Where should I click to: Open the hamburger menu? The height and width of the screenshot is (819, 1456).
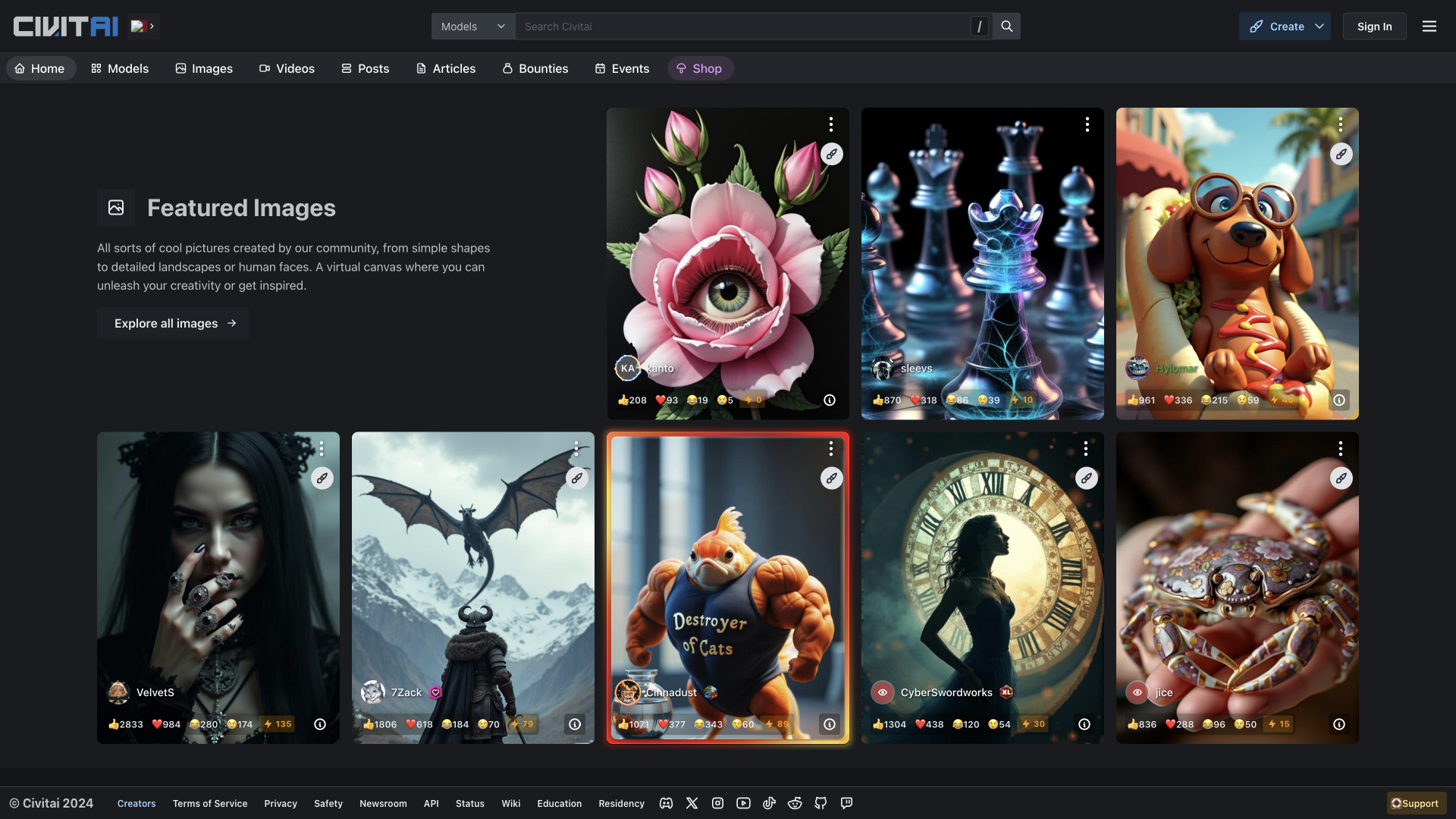(x=1429, y=27)
